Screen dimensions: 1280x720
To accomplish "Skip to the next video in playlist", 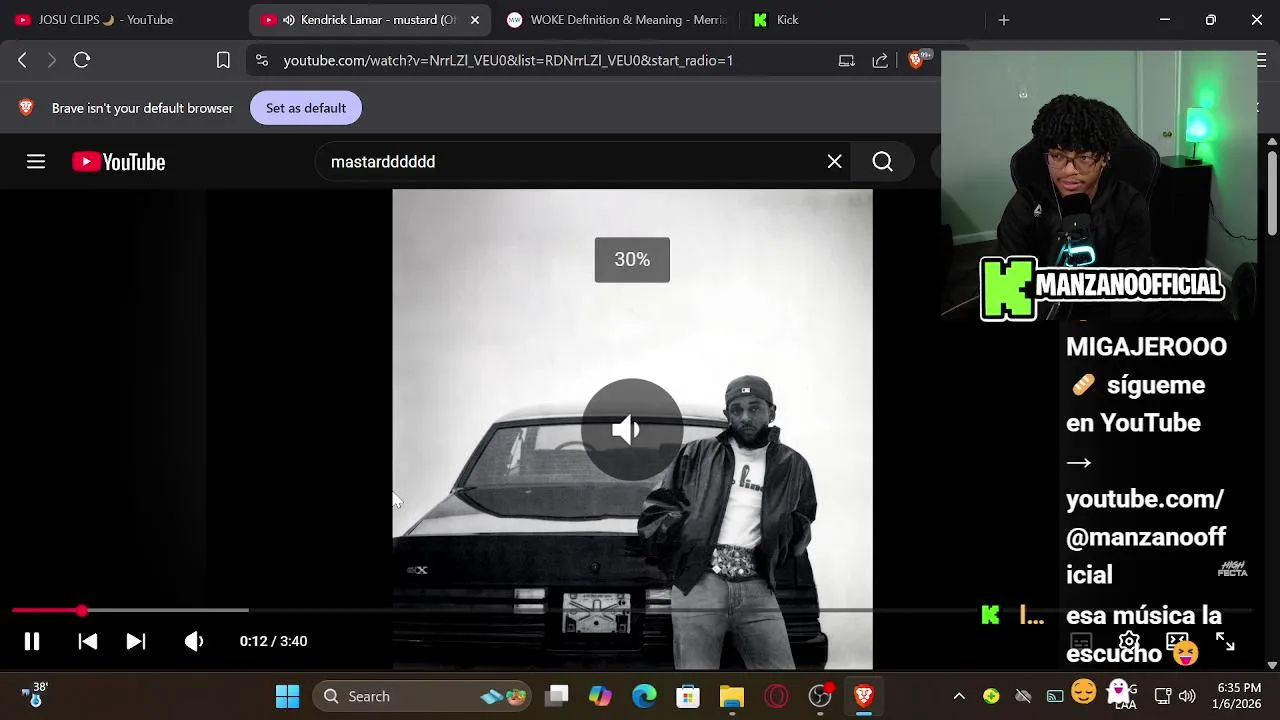I will pyautogui.click(x=136, y=641).
